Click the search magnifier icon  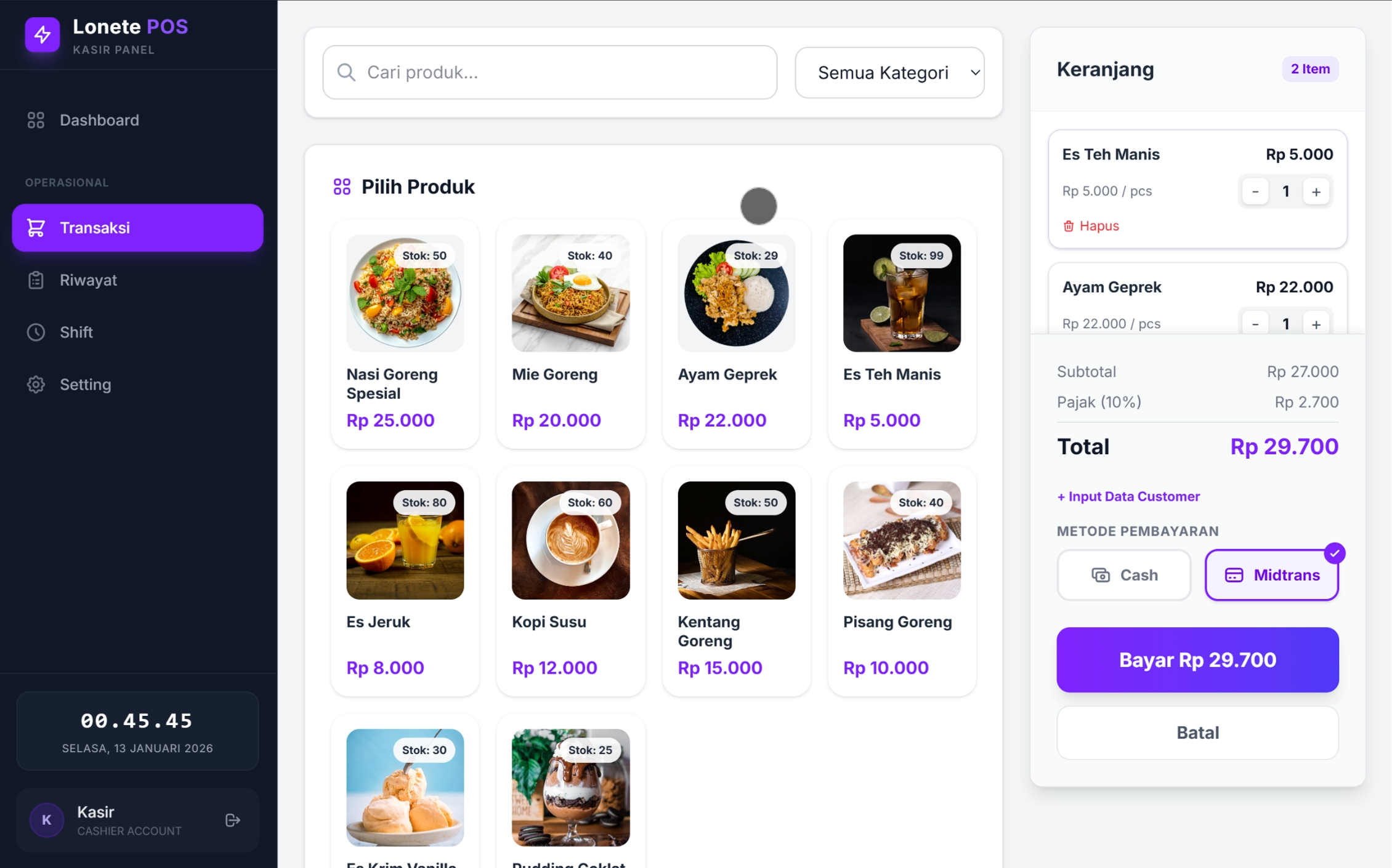(x=346, y=72)
